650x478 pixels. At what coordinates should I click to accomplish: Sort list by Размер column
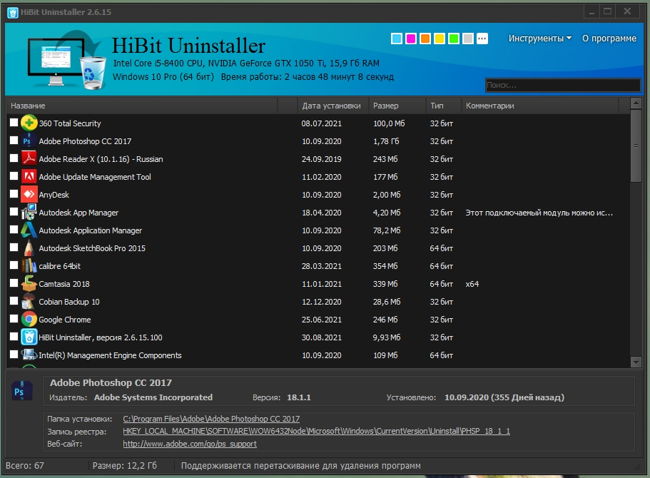click(397, 106)
